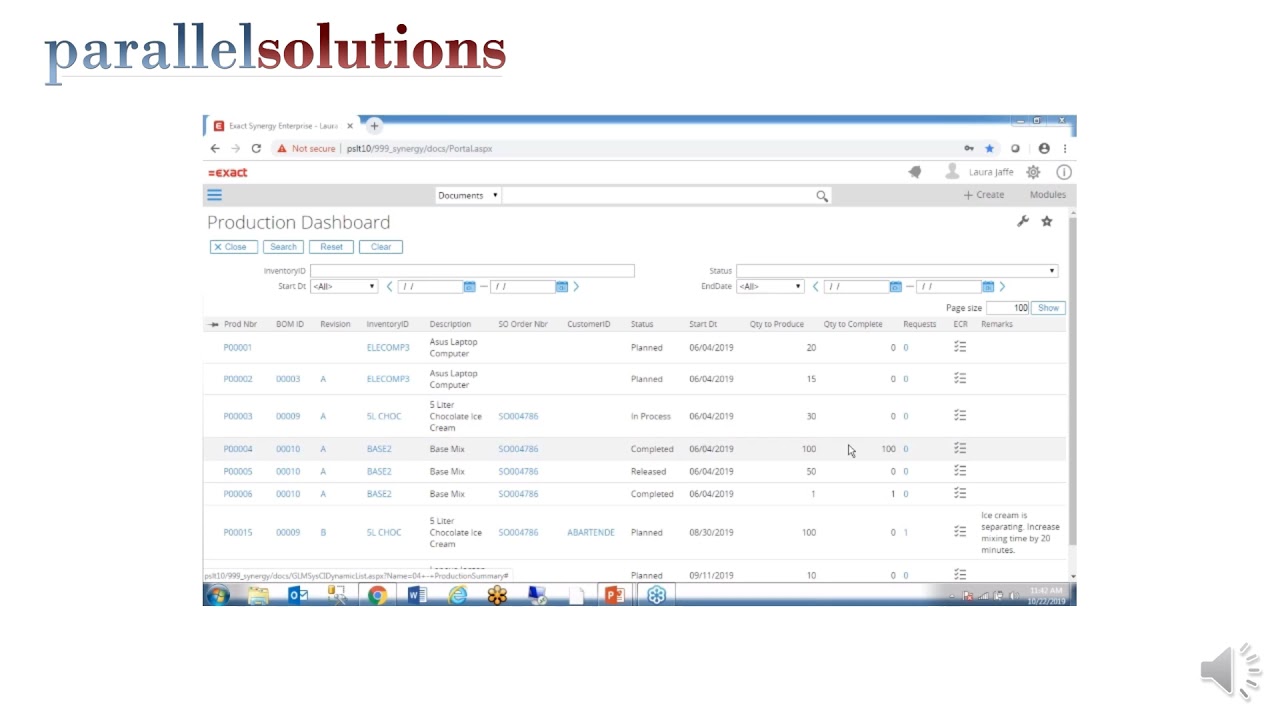Reload the browser page
1280x720 pixels.
click(x=256, y=148)
